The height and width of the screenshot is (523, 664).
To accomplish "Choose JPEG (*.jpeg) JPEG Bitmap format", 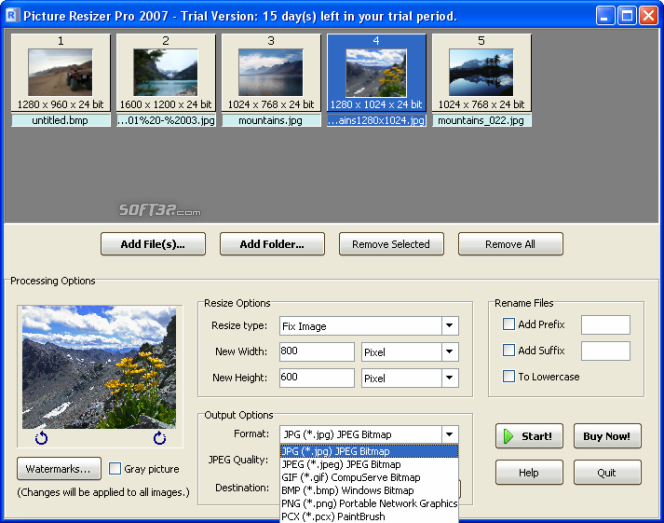I will [369, 465].
